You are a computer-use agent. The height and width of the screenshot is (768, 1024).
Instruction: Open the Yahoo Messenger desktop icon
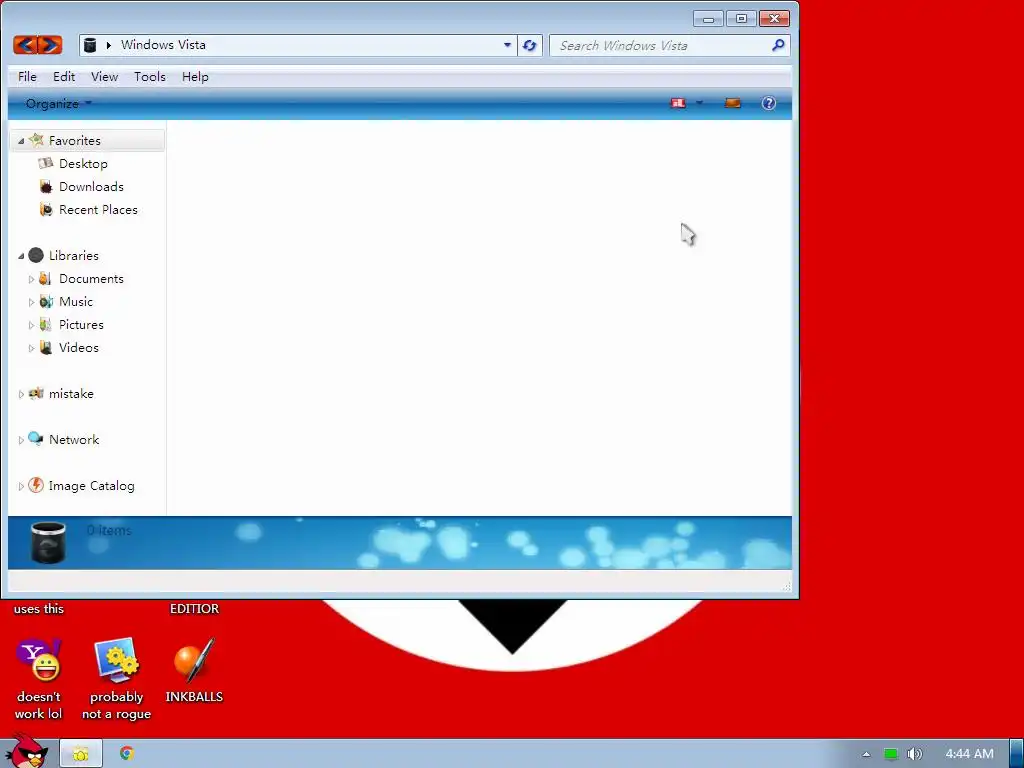click(39, 661)
